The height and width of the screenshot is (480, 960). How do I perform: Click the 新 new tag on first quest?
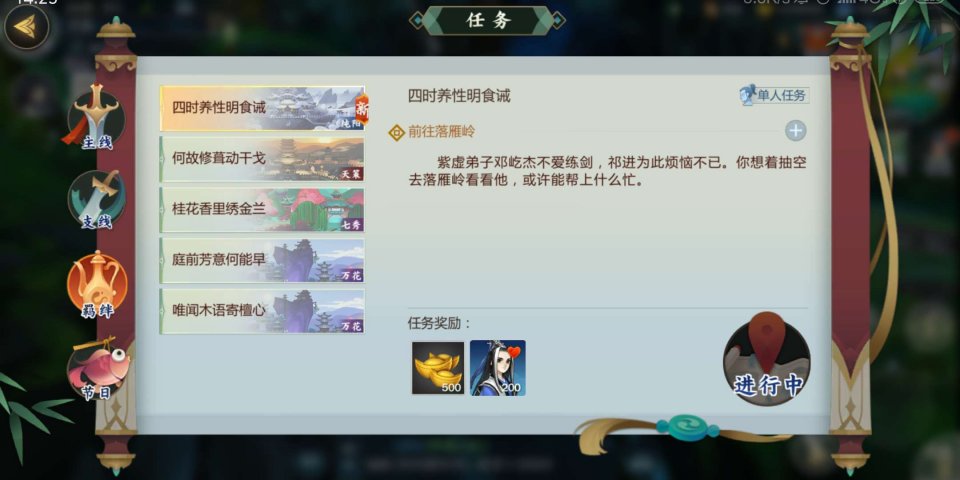(362, 110)
